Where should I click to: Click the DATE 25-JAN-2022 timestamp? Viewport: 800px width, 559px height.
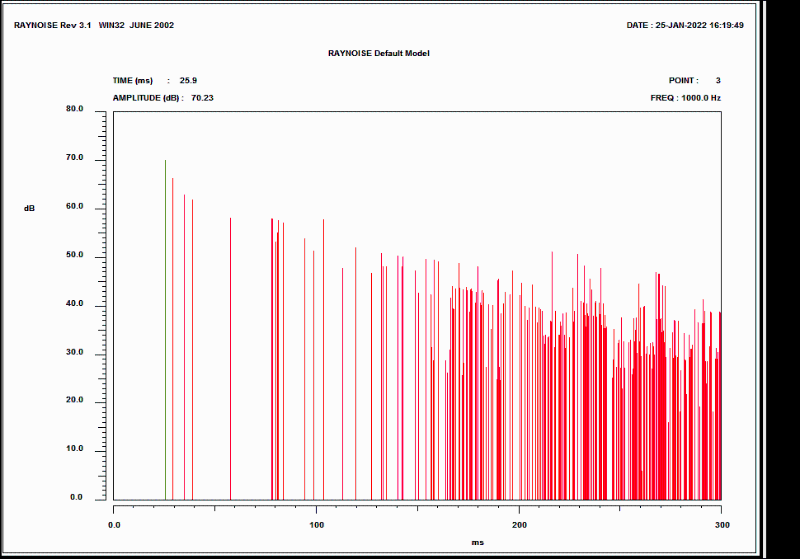click(685, 25)
